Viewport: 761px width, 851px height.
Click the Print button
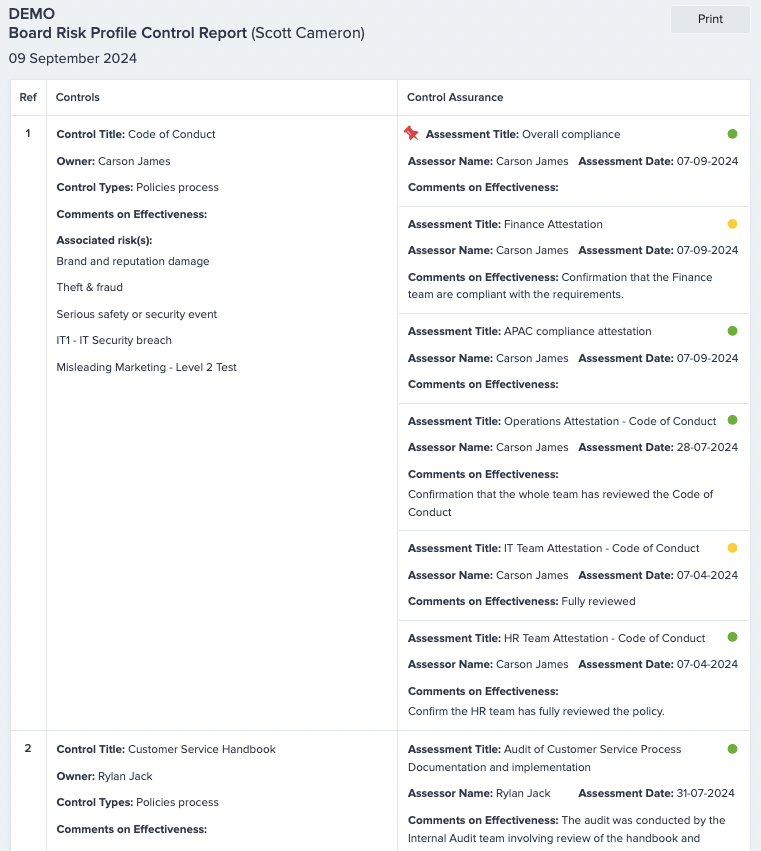(710, 19)
